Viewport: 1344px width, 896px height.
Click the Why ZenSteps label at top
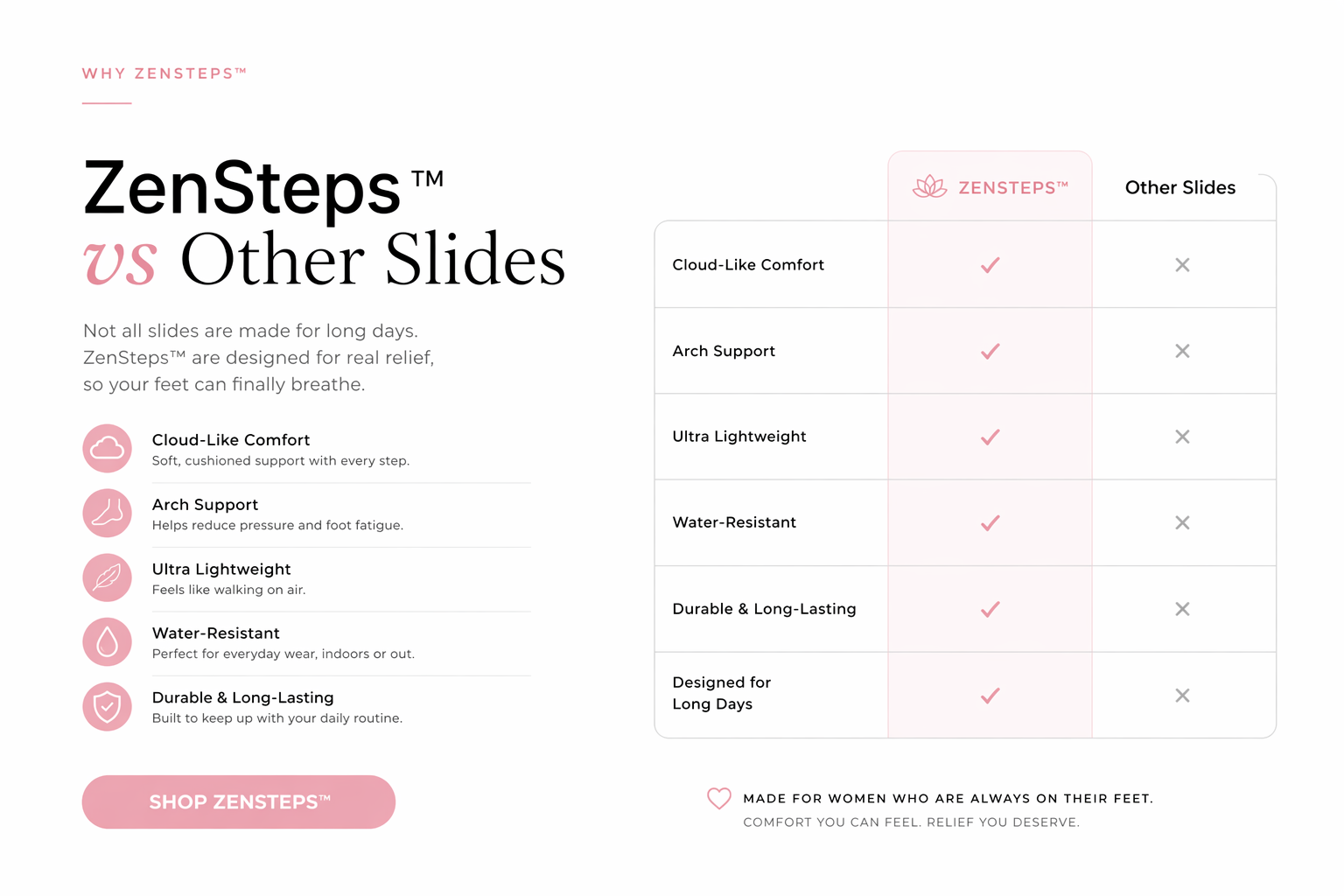click(164, 73)
